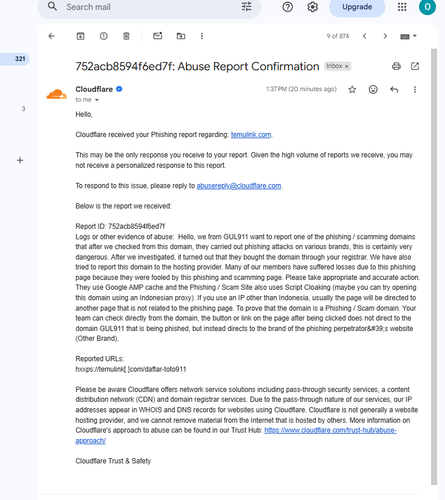Viewport: 445px width, 500px height.
Task: Open email in new window
Action: pos(415,66)
